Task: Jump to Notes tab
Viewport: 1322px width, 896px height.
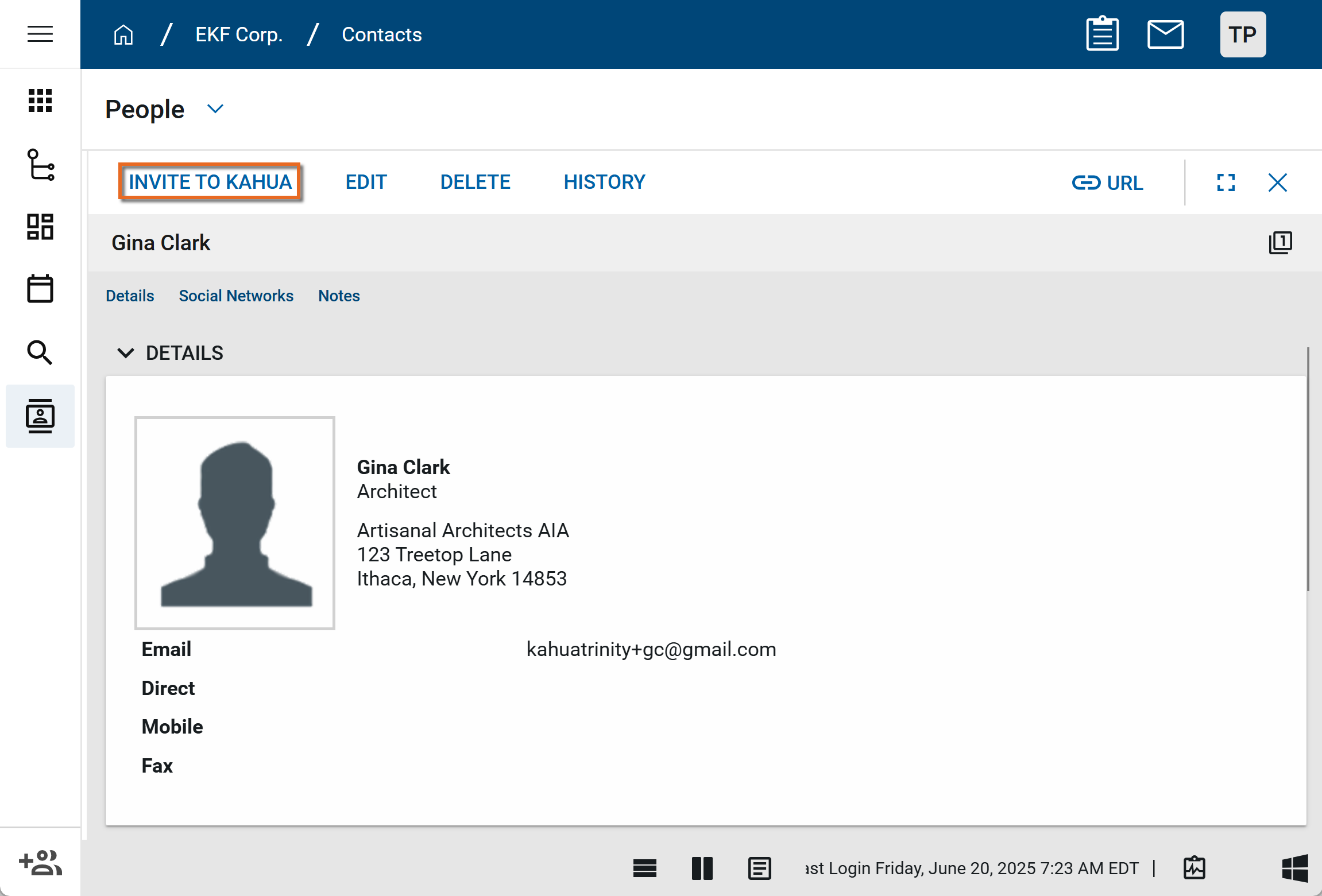Action: [339, 296]
